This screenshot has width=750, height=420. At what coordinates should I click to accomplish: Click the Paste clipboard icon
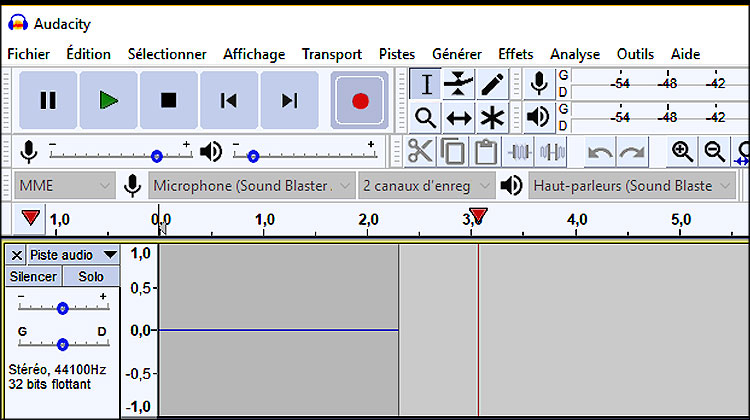pyautogui.click(x=486, y=152)
